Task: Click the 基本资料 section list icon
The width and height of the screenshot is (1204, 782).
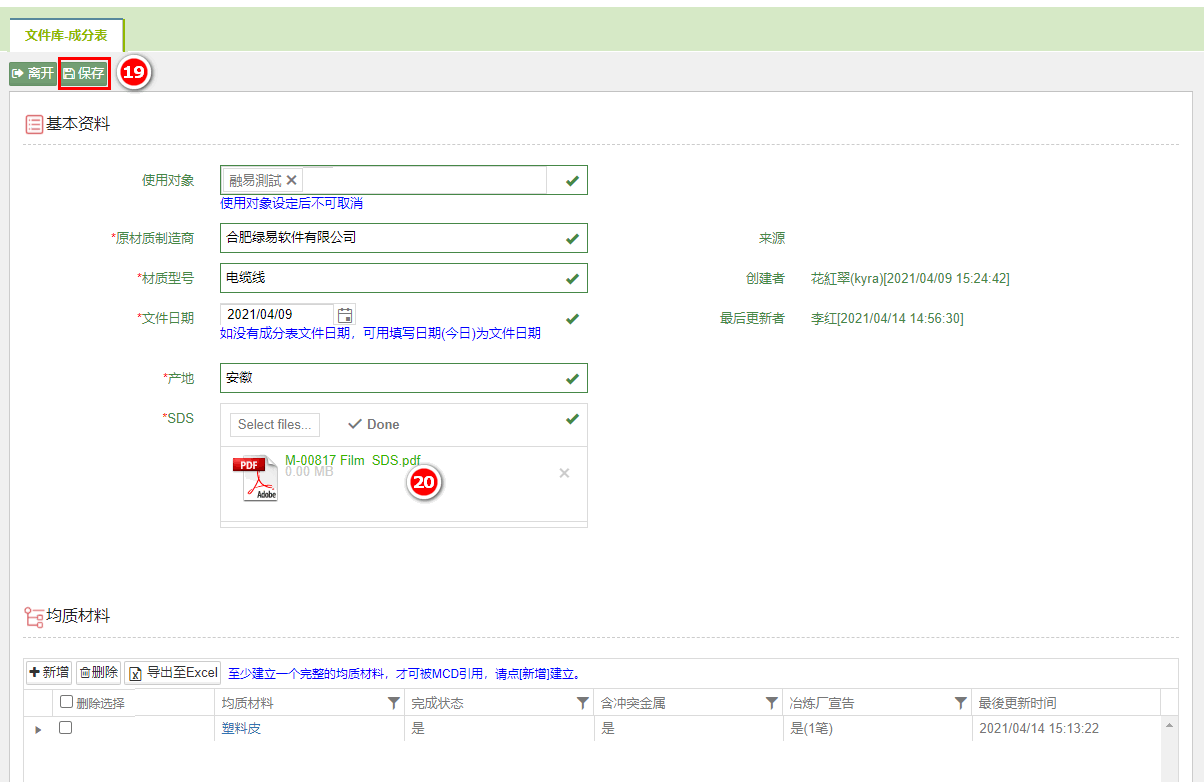Action: pyautogui.click(x=34, y=124)
